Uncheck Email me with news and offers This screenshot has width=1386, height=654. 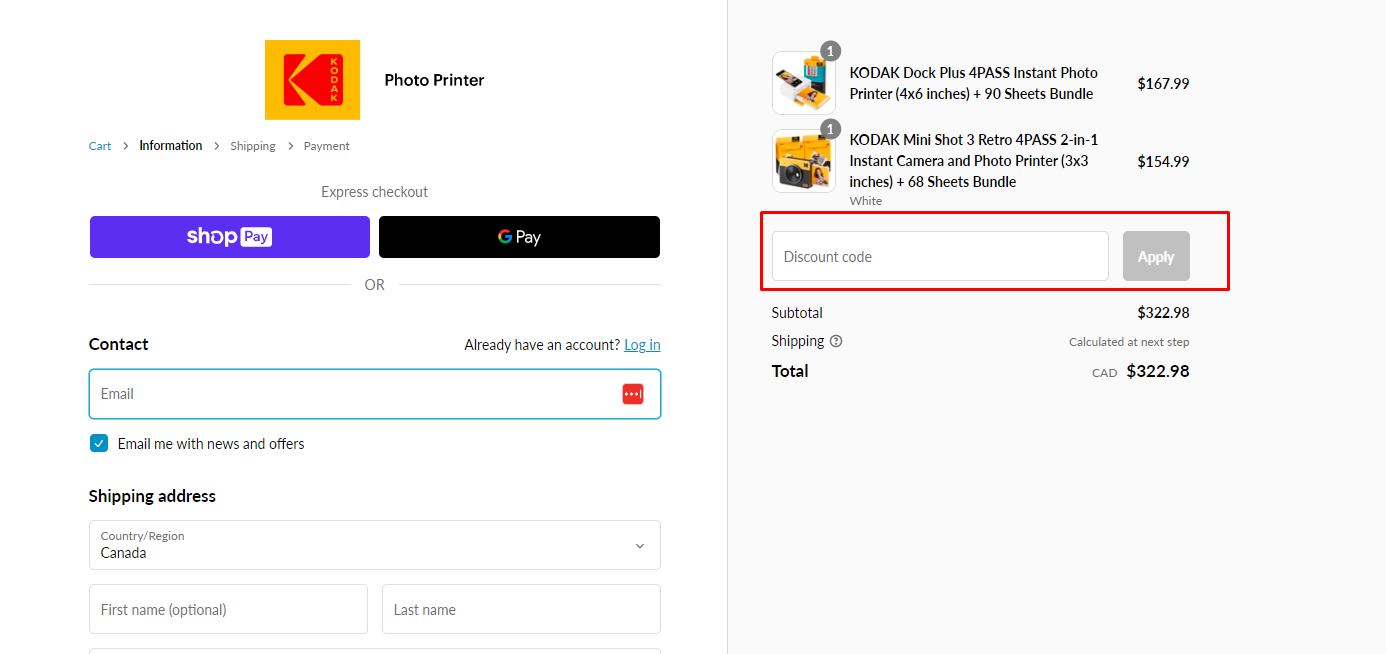pyautogui.click(x=99, y=444)
